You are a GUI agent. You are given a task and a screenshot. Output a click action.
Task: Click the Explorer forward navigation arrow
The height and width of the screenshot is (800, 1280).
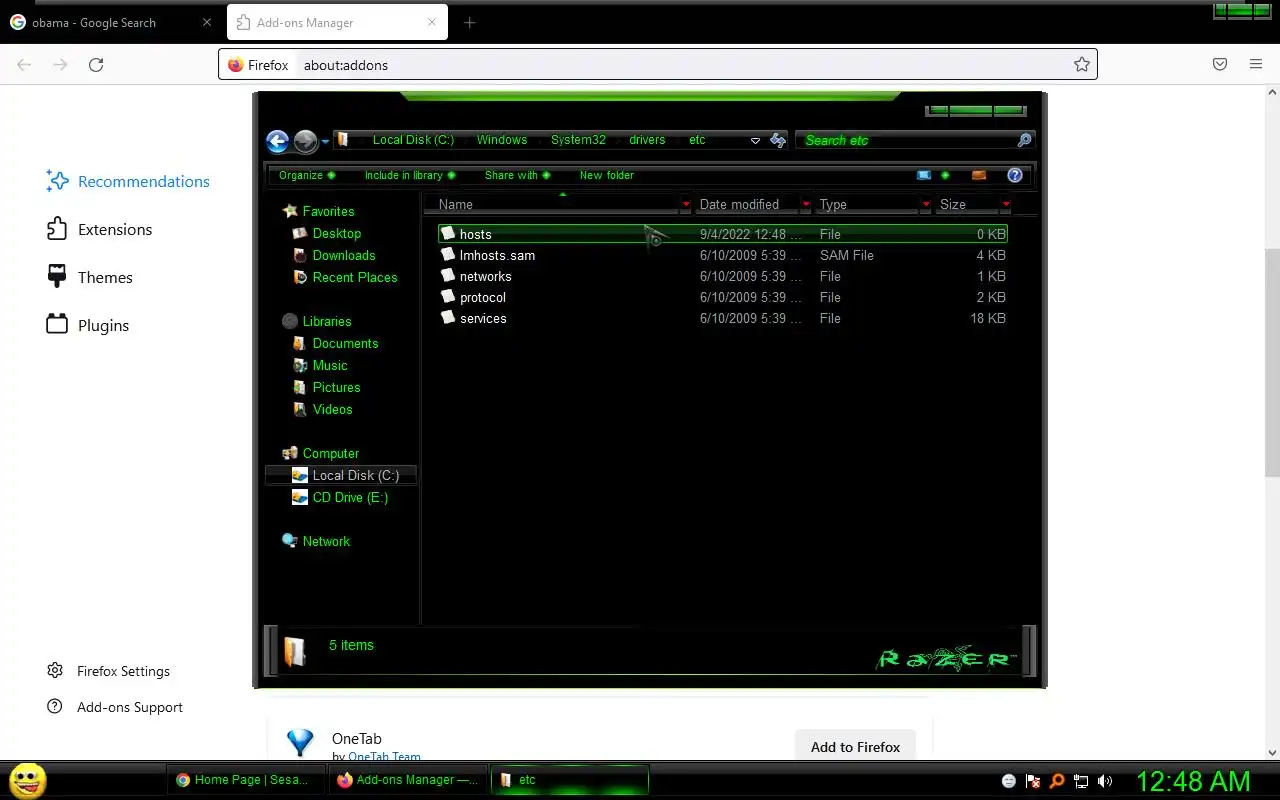point(305,141)
